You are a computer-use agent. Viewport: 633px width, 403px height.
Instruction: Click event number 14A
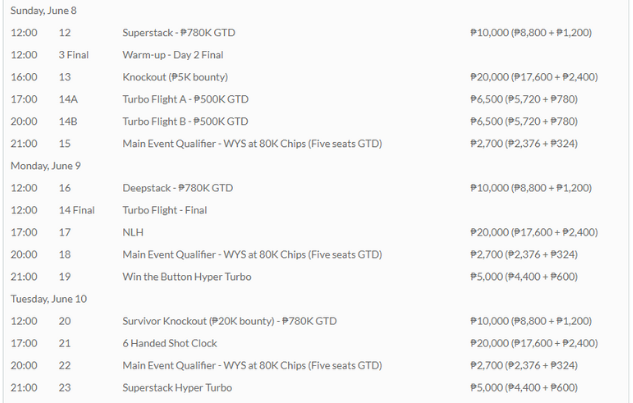tap(68, 99)
